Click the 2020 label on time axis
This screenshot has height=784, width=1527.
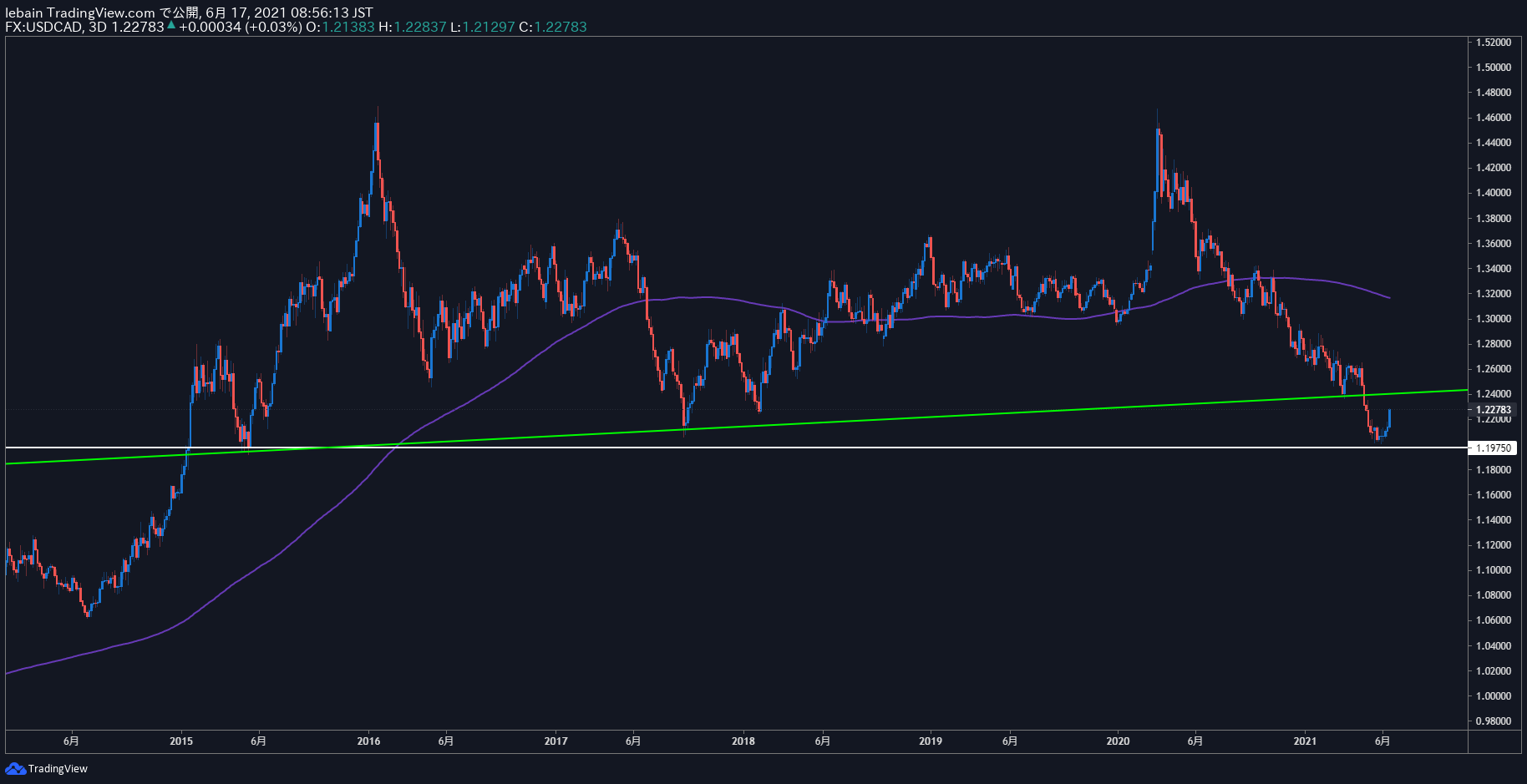pyautogui.click(x=1118, y=741)
